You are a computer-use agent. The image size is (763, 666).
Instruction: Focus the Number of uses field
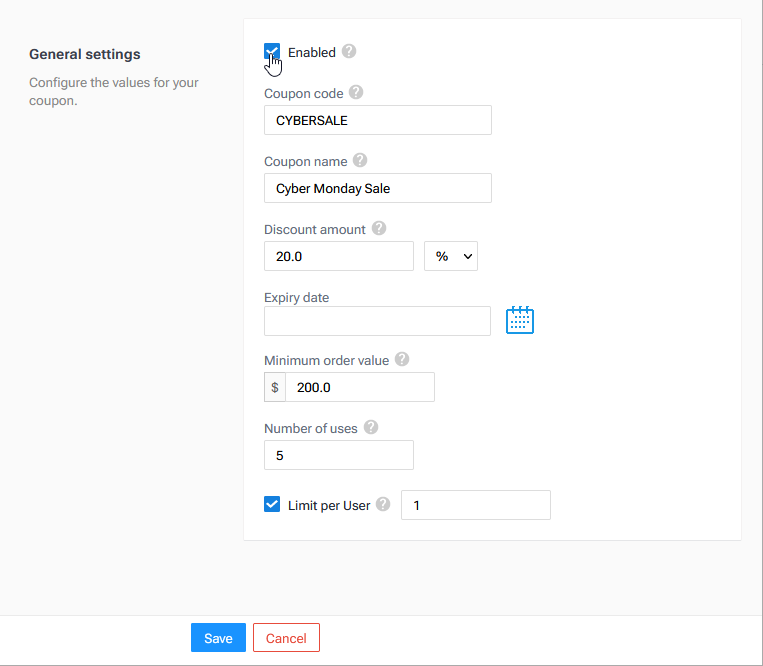(339, 455)
